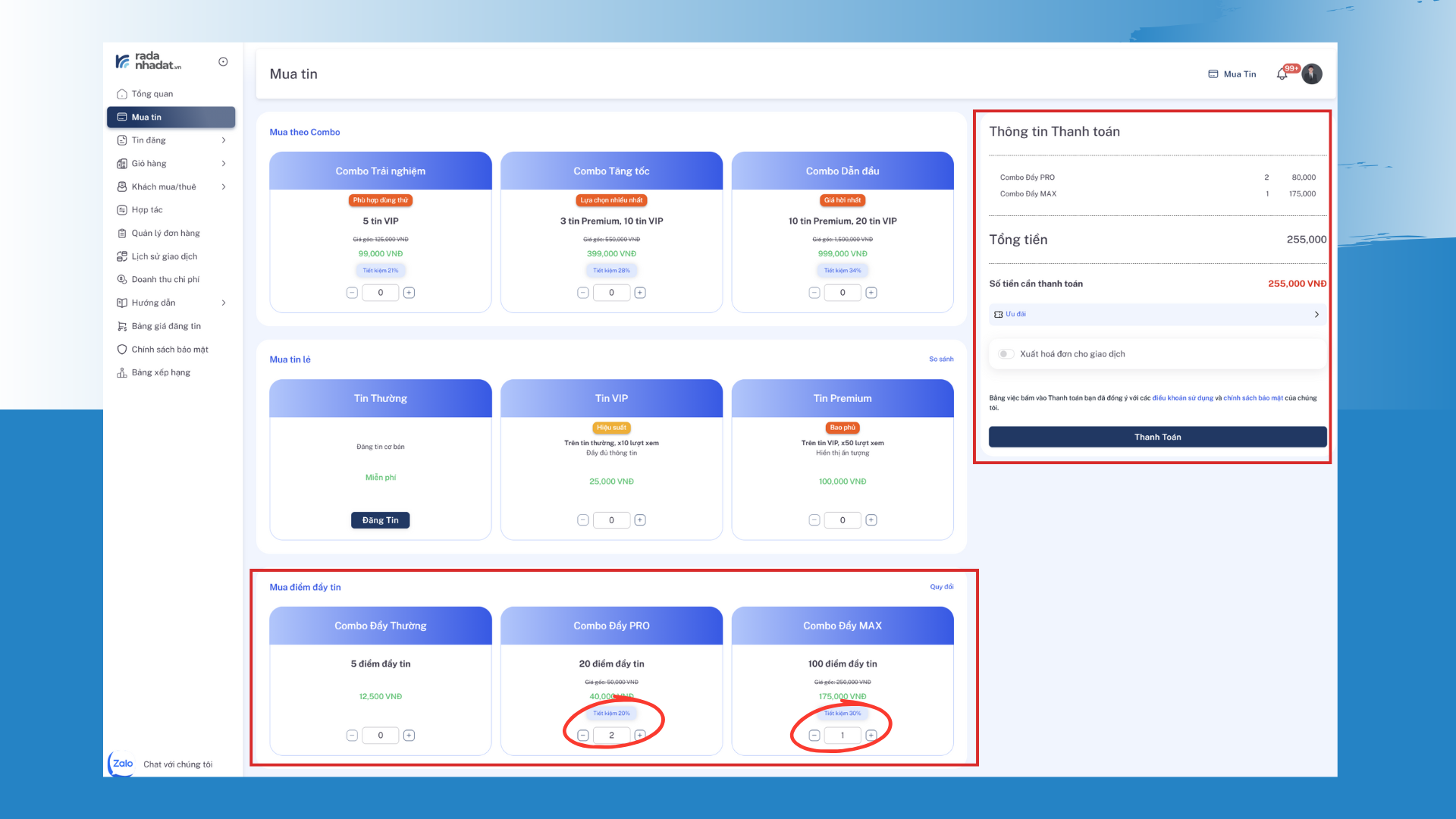This screenshot has height=819, width=1456.
Task: Toggle Xuất hoá đơn cho giao dịch
Action: coord(1006,354)
